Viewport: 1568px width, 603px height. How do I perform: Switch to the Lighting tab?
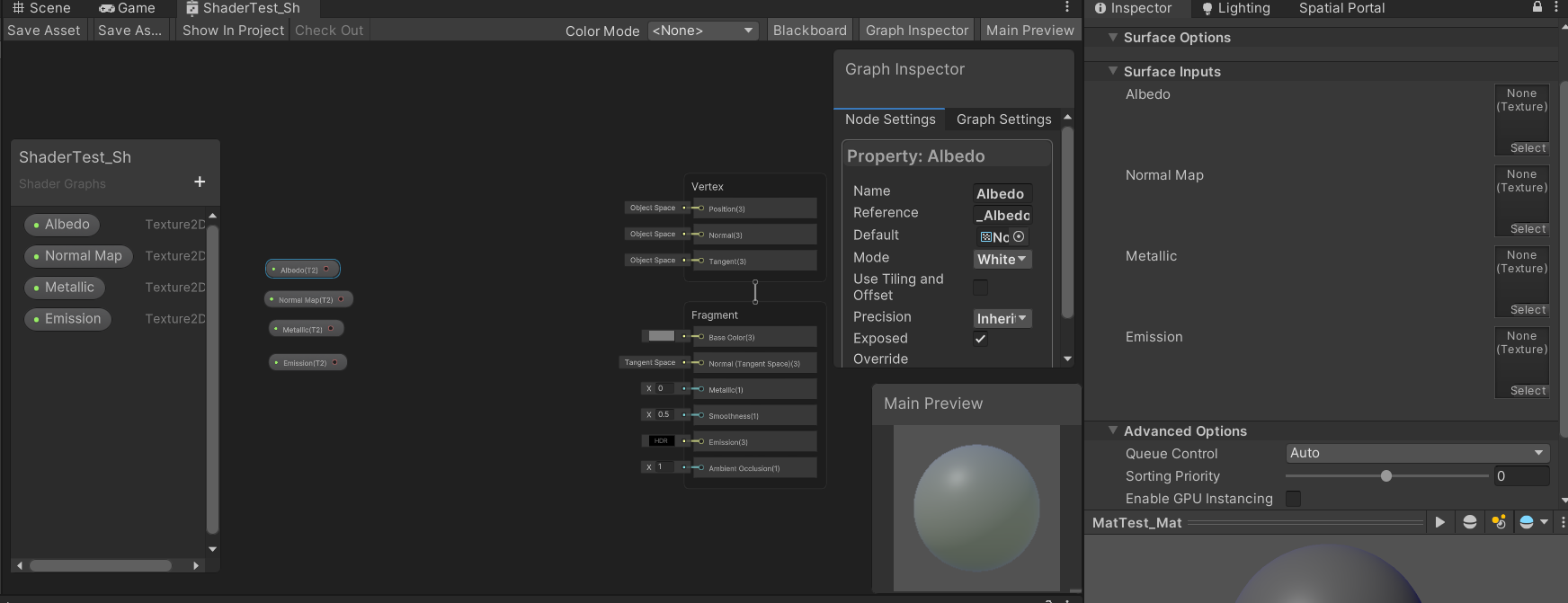tap(1236, 8)
